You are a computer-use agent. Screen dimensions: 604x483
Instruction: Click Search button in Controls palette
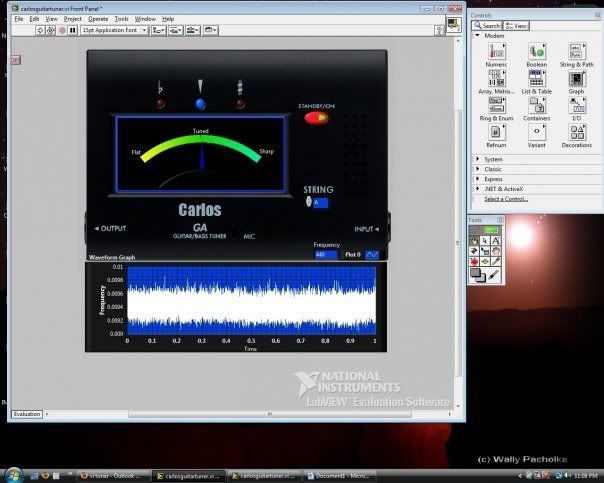tap(487, 26)
